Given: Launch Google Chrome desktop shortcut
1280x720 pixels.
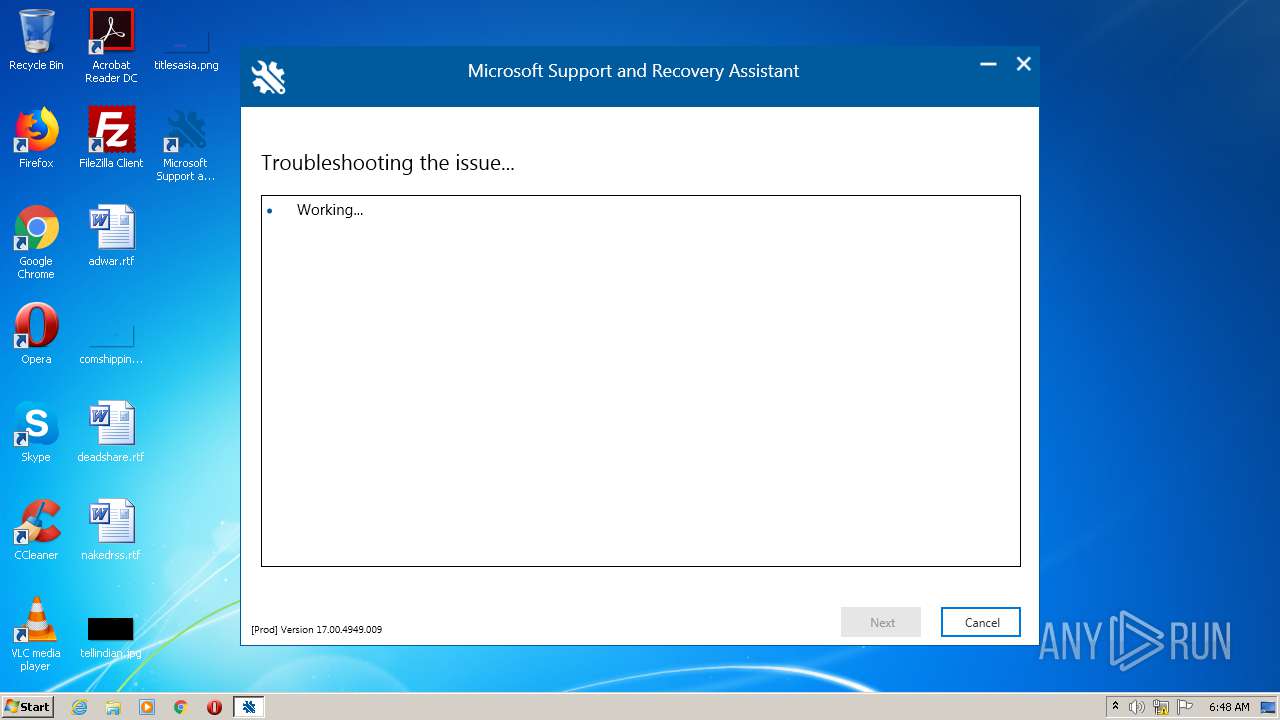Looking at the screenshot, I should [36, 243].
